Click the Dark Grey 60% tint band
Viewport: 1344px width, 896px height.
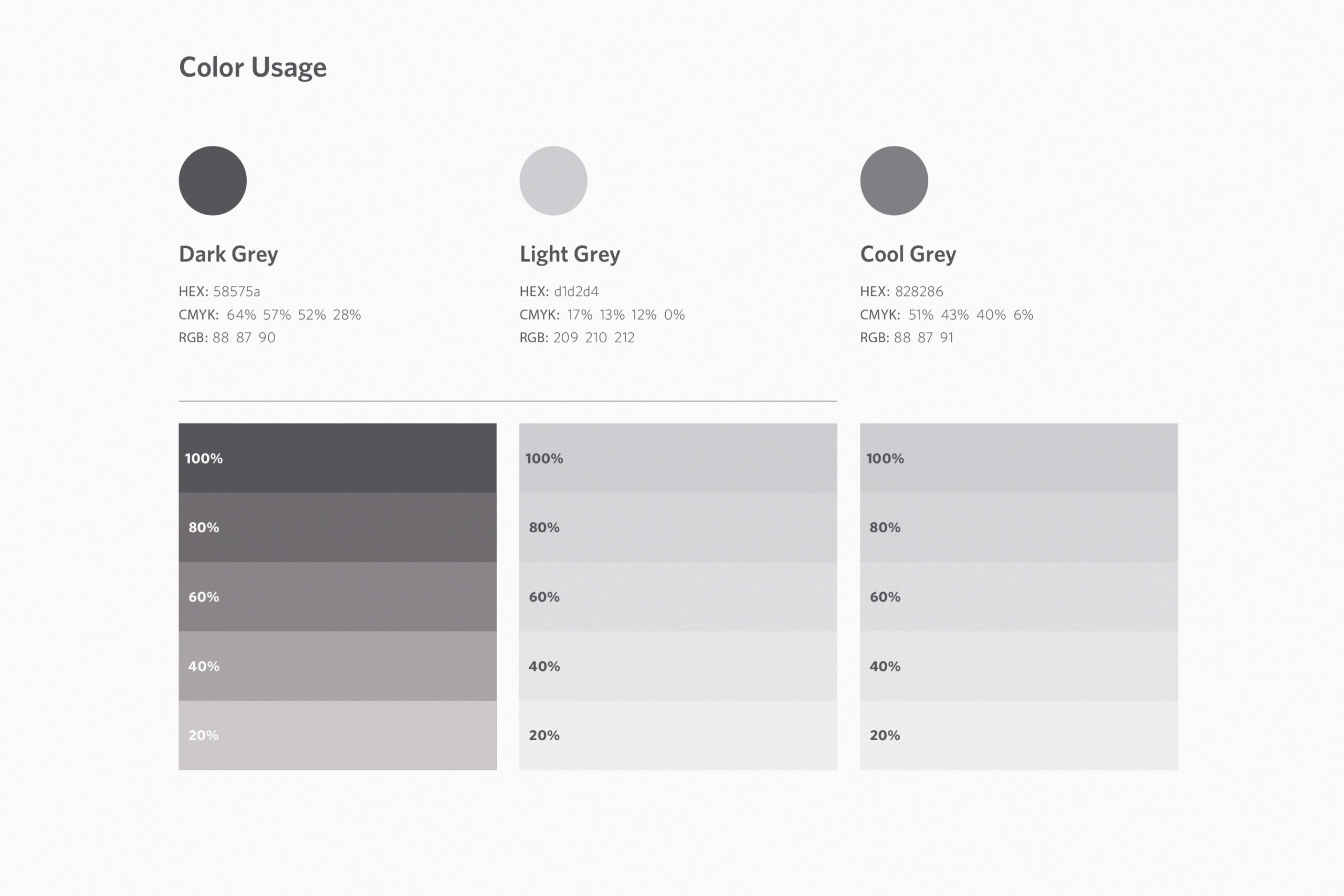click(x=337, y=597)
